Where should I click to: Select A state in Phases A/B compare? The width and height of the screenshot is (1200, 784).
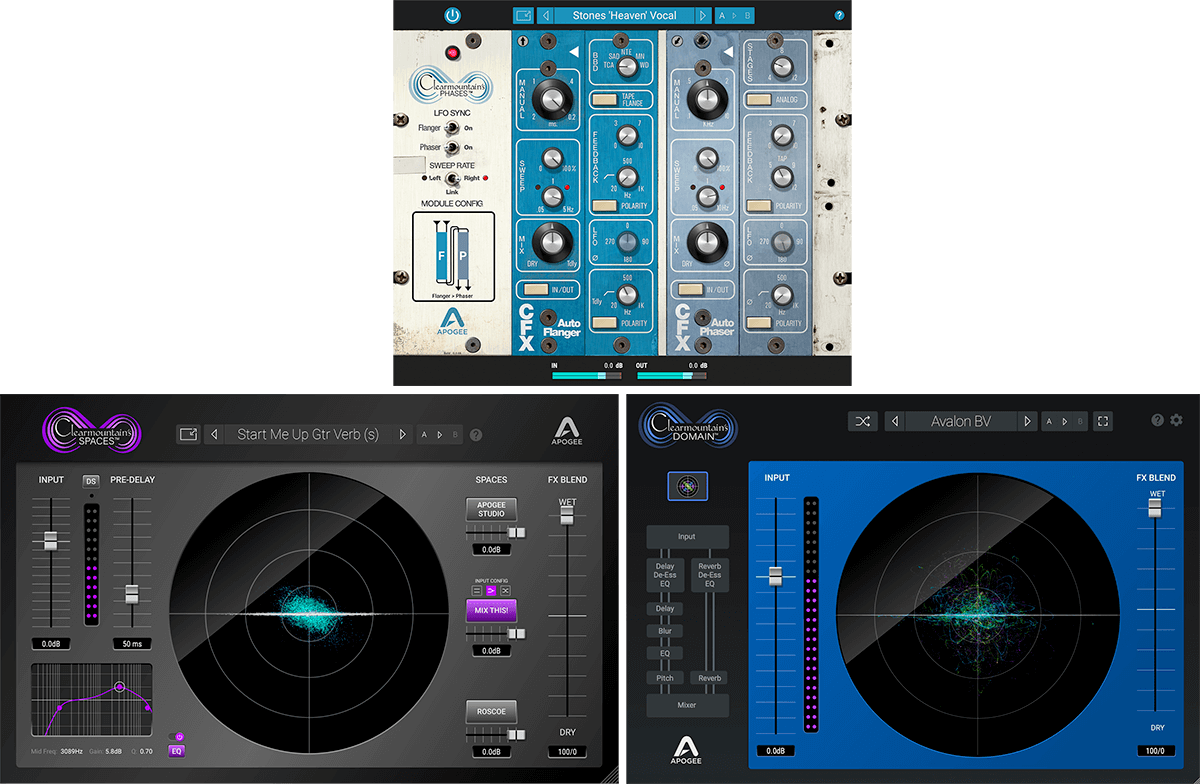[x=722, y=15]
